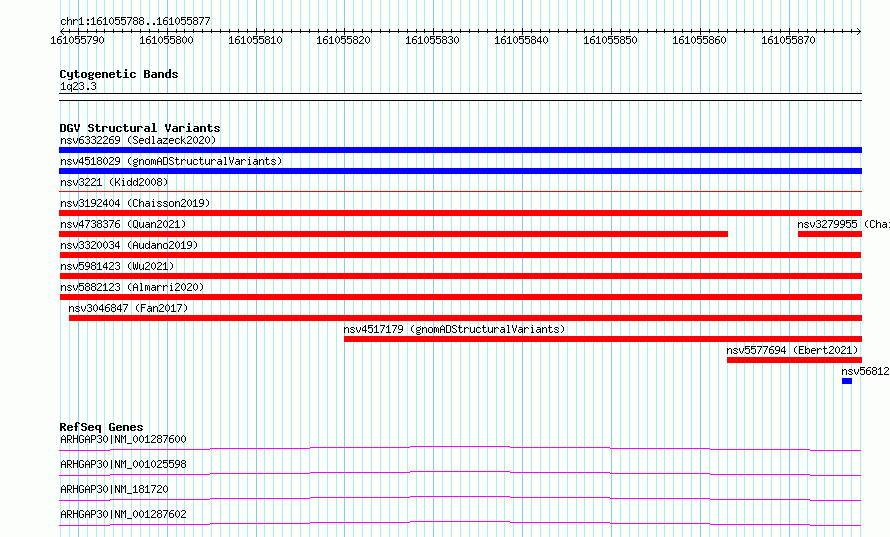Screen dimensions: 890x537
Task: Click the short red bar under nsv3279955
Action: pos(830,234)
